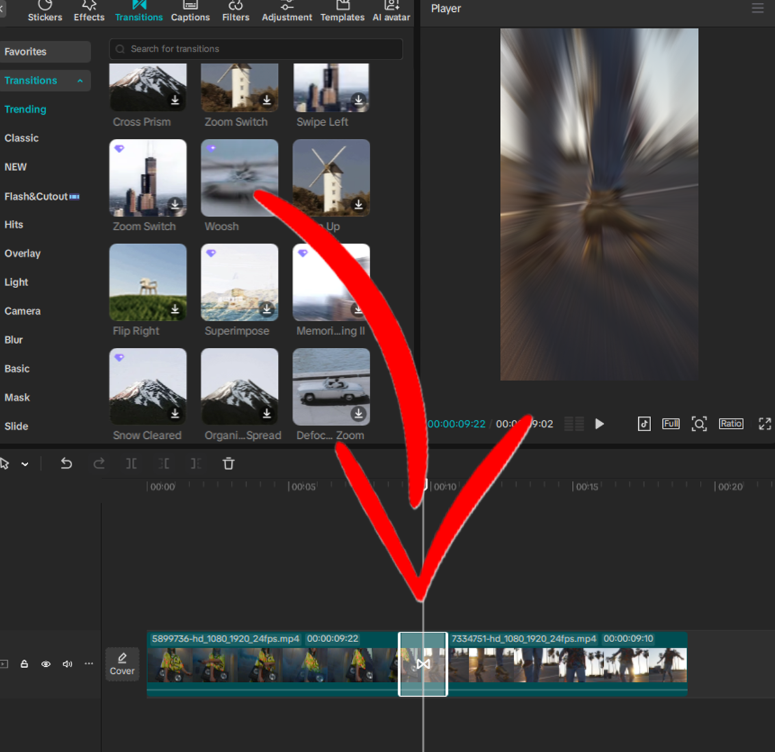Select the Classic transitions category
The width and height of the screenshot is (775, 752).
pos(21,138)
